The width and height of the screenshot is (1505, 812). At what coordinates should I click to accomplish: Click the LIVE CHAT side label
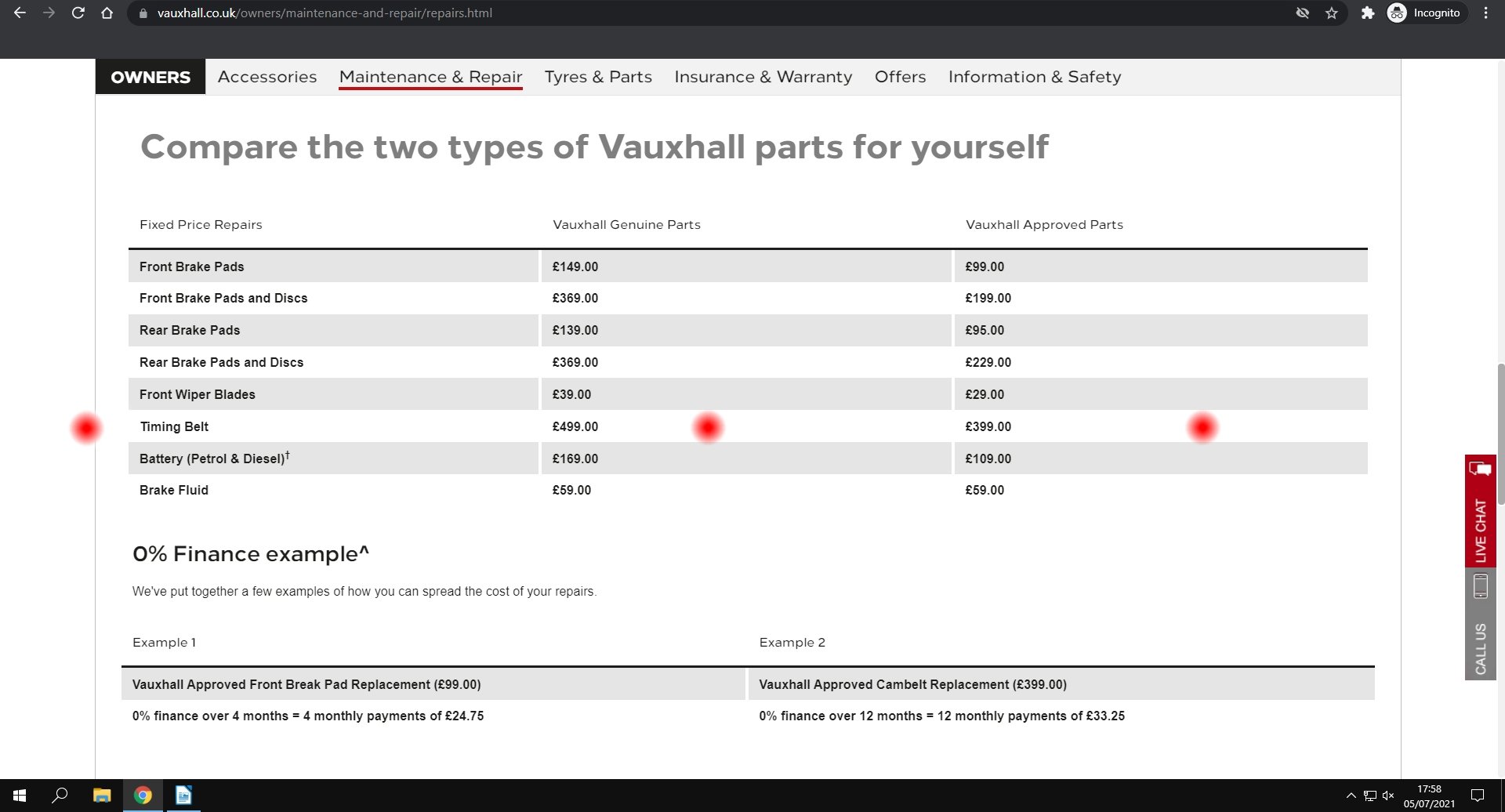click(x=1480, y=531)
